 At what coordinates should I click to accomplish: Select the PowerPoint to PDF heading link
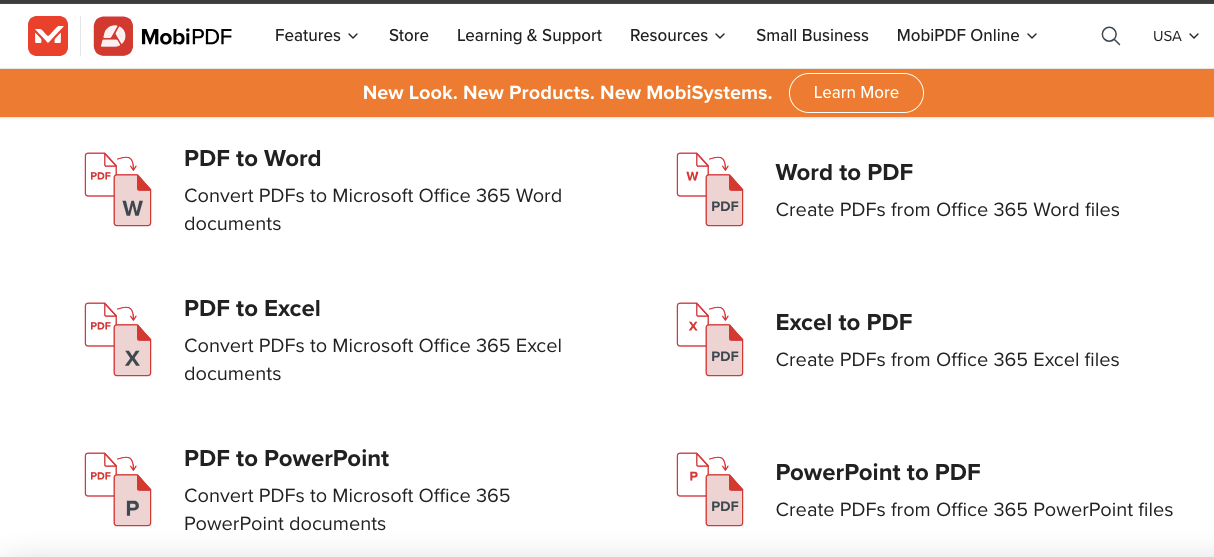878,473
